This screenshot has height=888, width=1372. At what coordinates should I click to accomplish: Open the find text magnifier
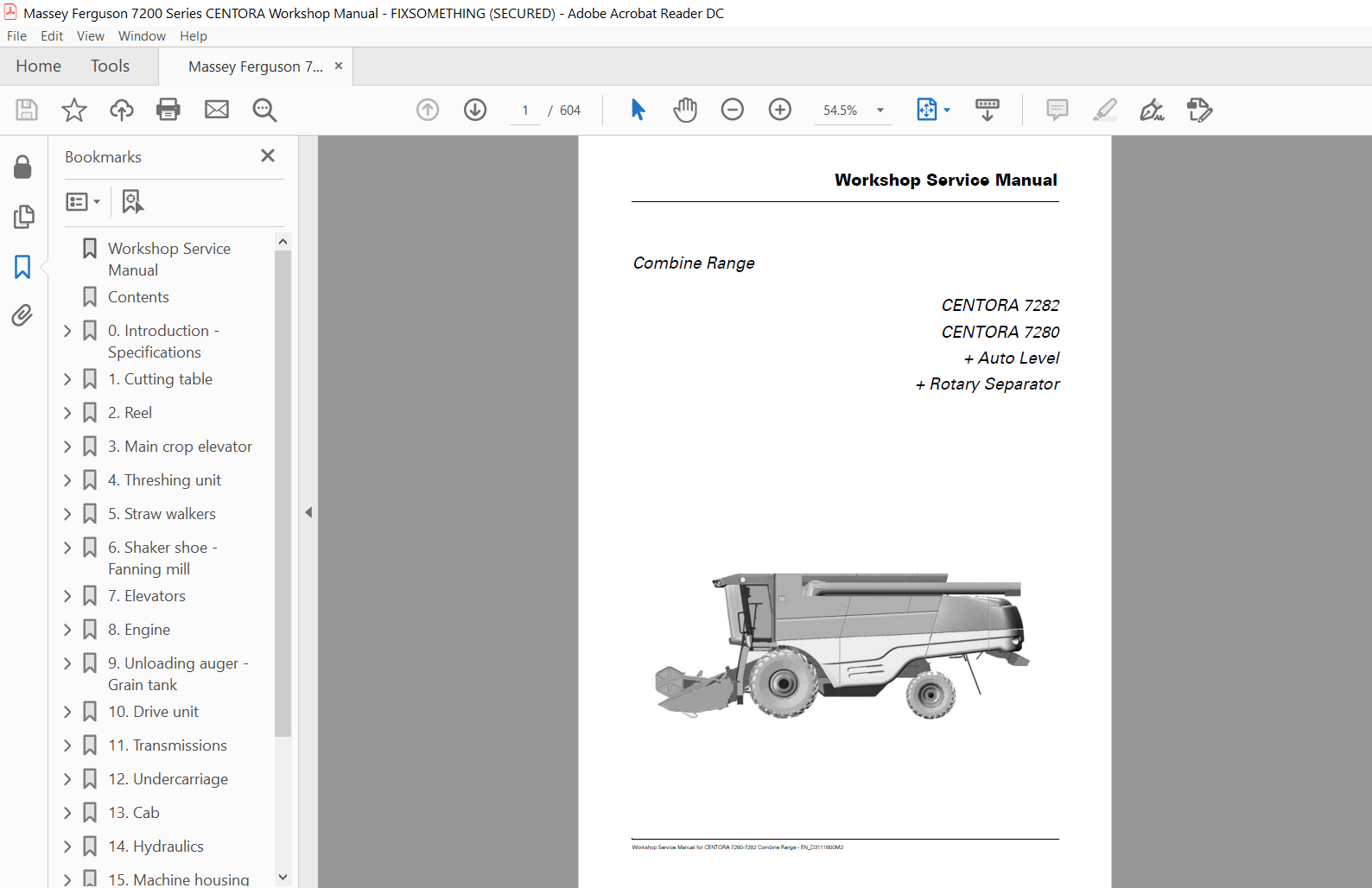[264, 110]
